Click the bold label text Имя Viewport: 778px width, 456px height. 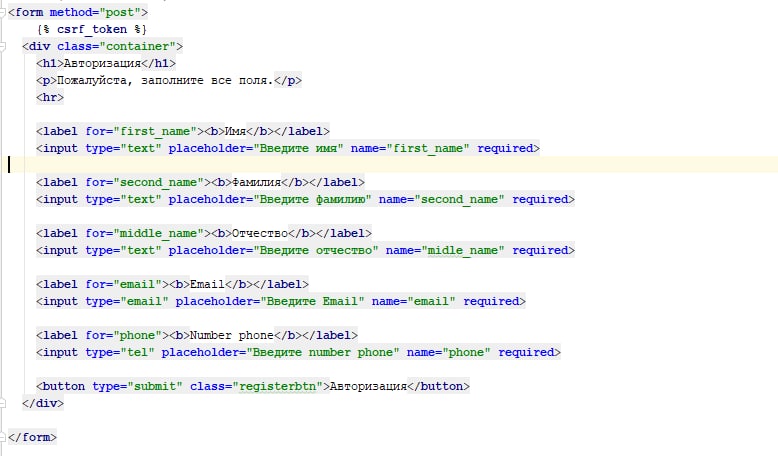point(235,131)
